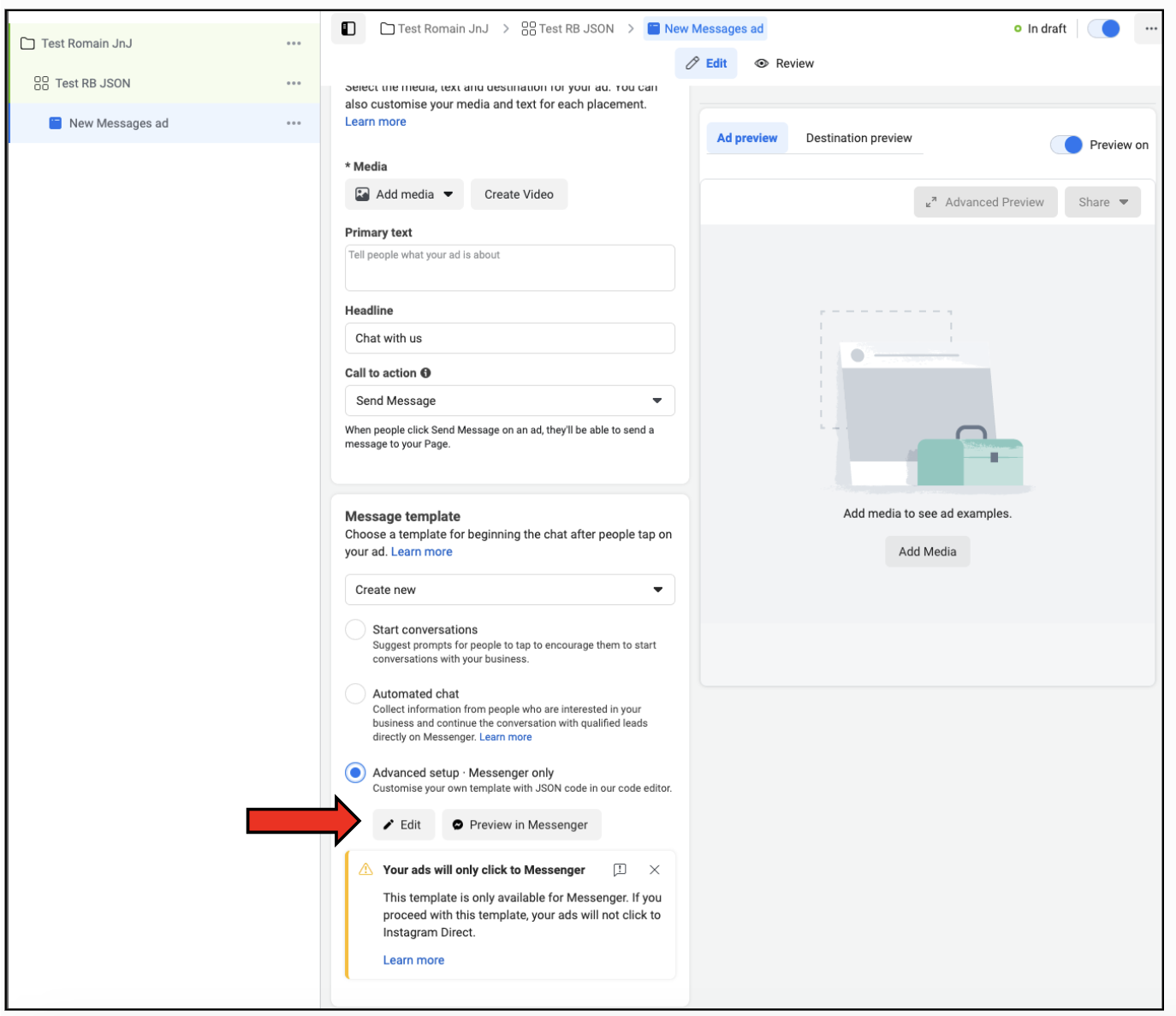The image size is (1176, 1016).
Task: Click the feedback icon in Messenger warning
Action: [620, 870]
